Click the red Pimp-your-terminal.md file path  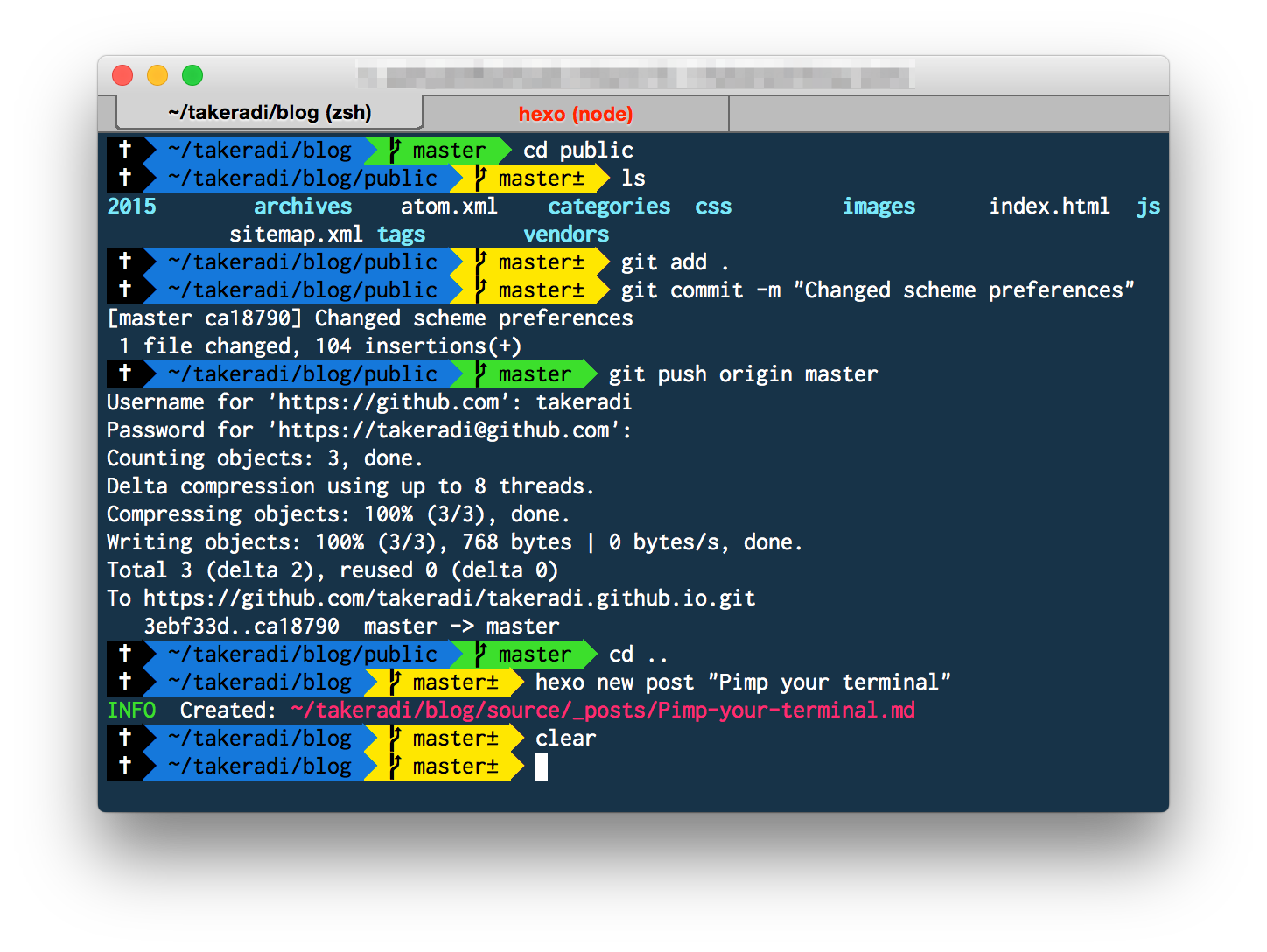tap(603, 710)
